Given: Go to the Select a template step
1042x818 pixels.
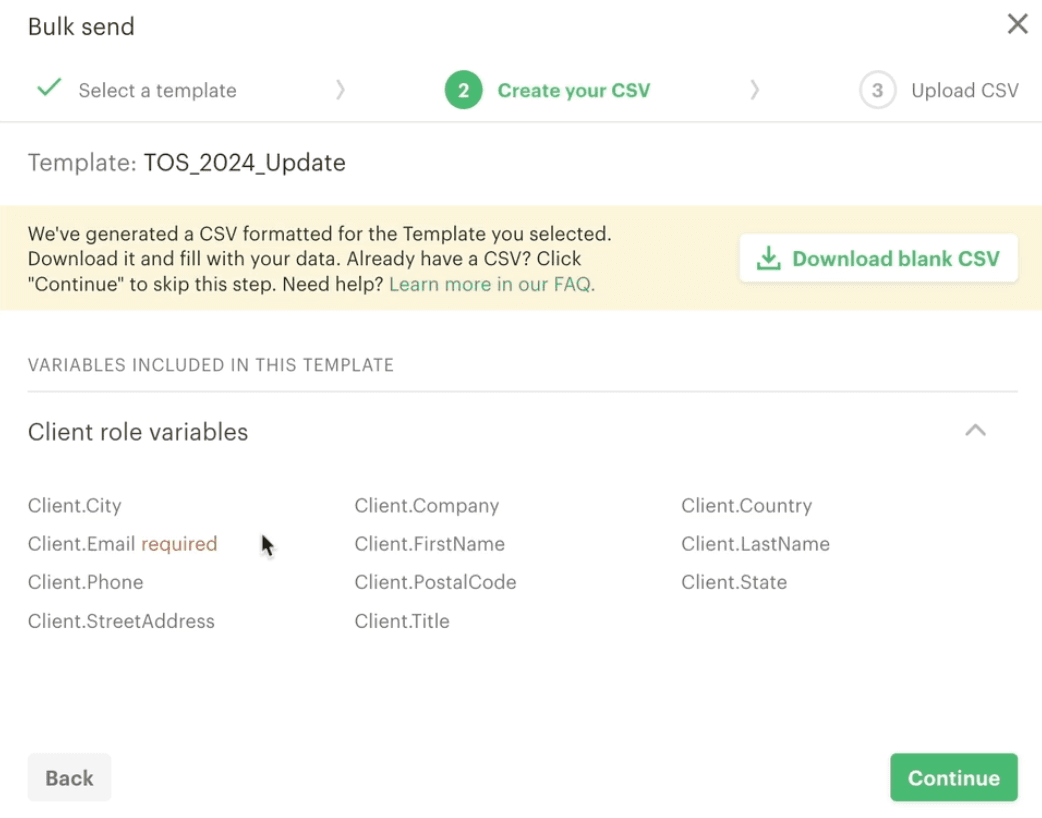Looking at the screenshot, I should pyautogui.click(x=157, y=90).
